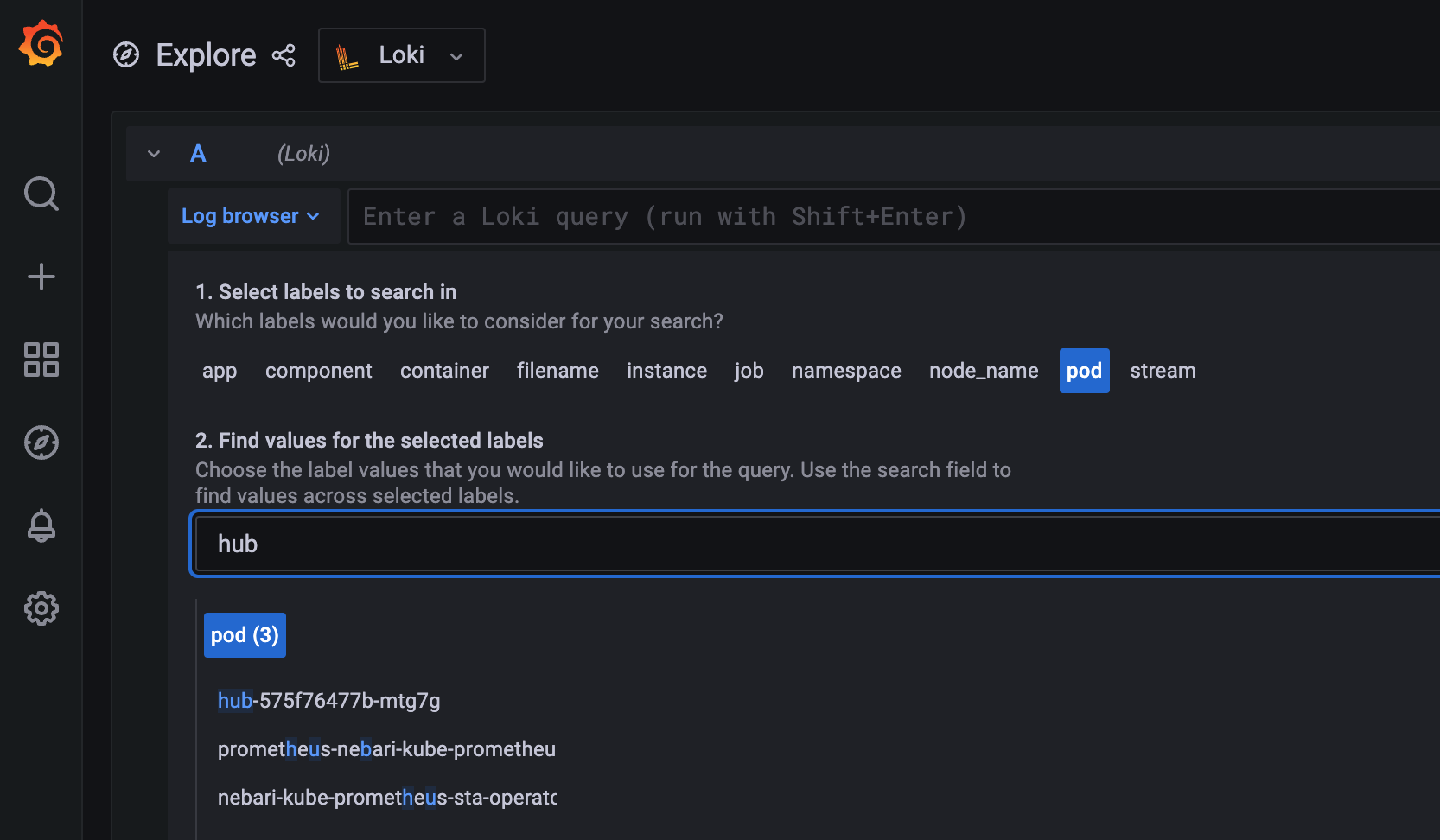The image size is (1440, 840).
Task: Collapse query row A chevron
Action: pyautogui.click(x=154, y=154)
